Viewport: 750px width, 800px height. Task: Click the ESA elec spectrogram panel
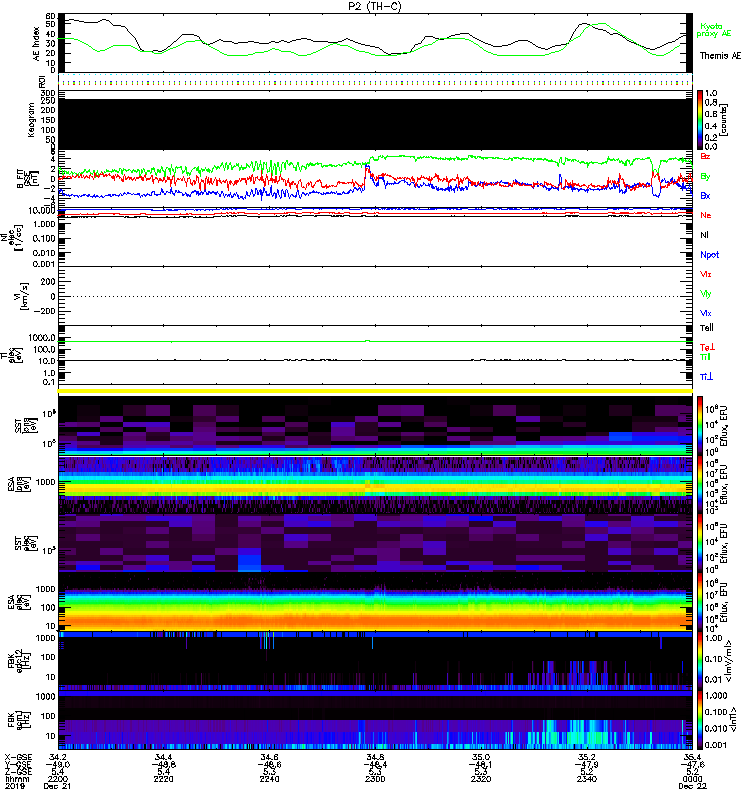[375, 602]
